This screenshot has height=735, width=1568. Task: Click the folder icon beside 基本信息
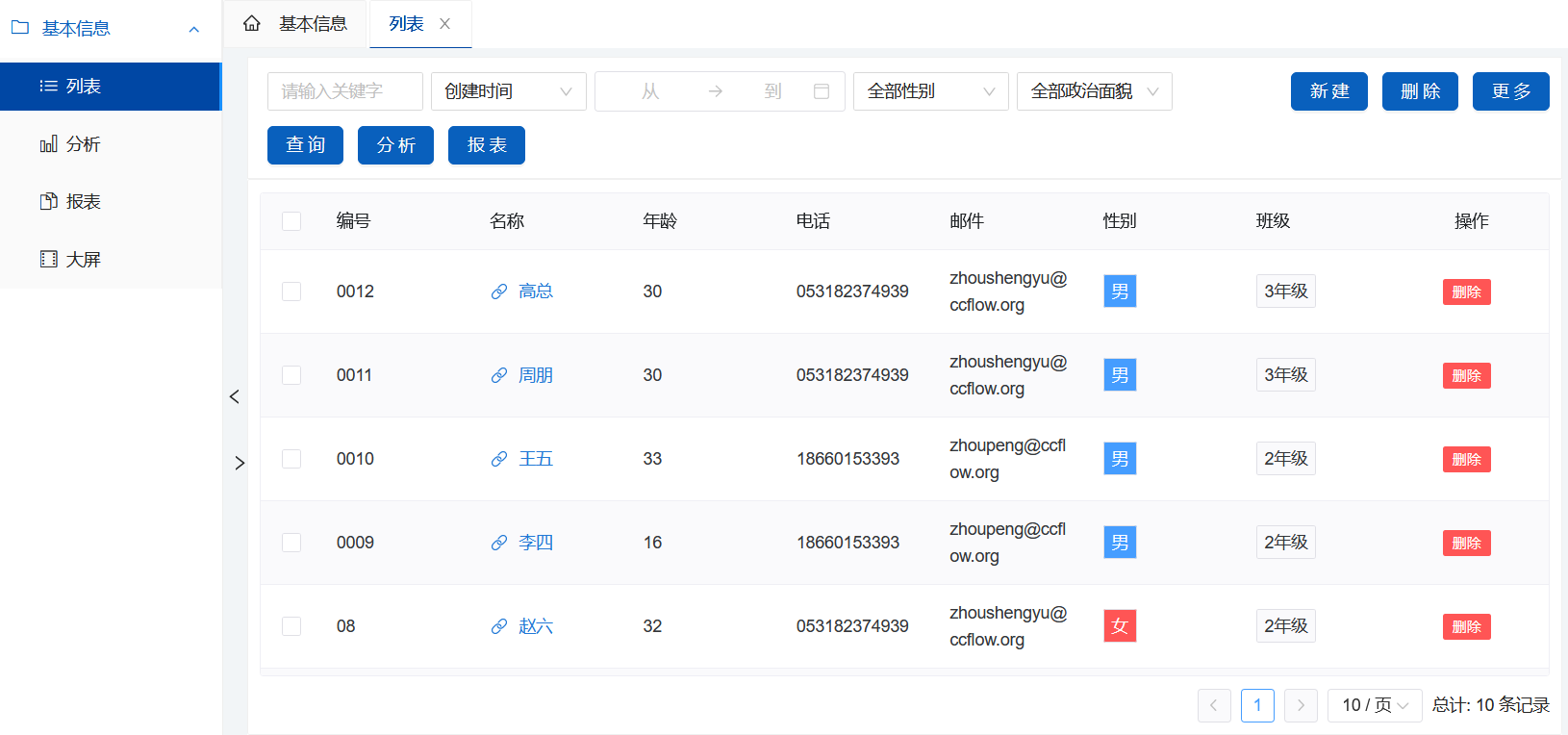[20, 28]
